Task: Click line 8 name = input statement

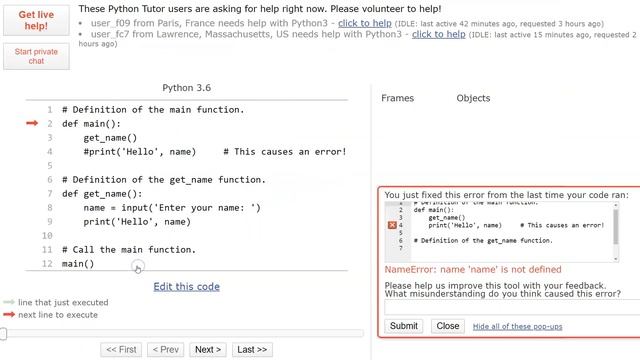Action: [x=172, y=208]
